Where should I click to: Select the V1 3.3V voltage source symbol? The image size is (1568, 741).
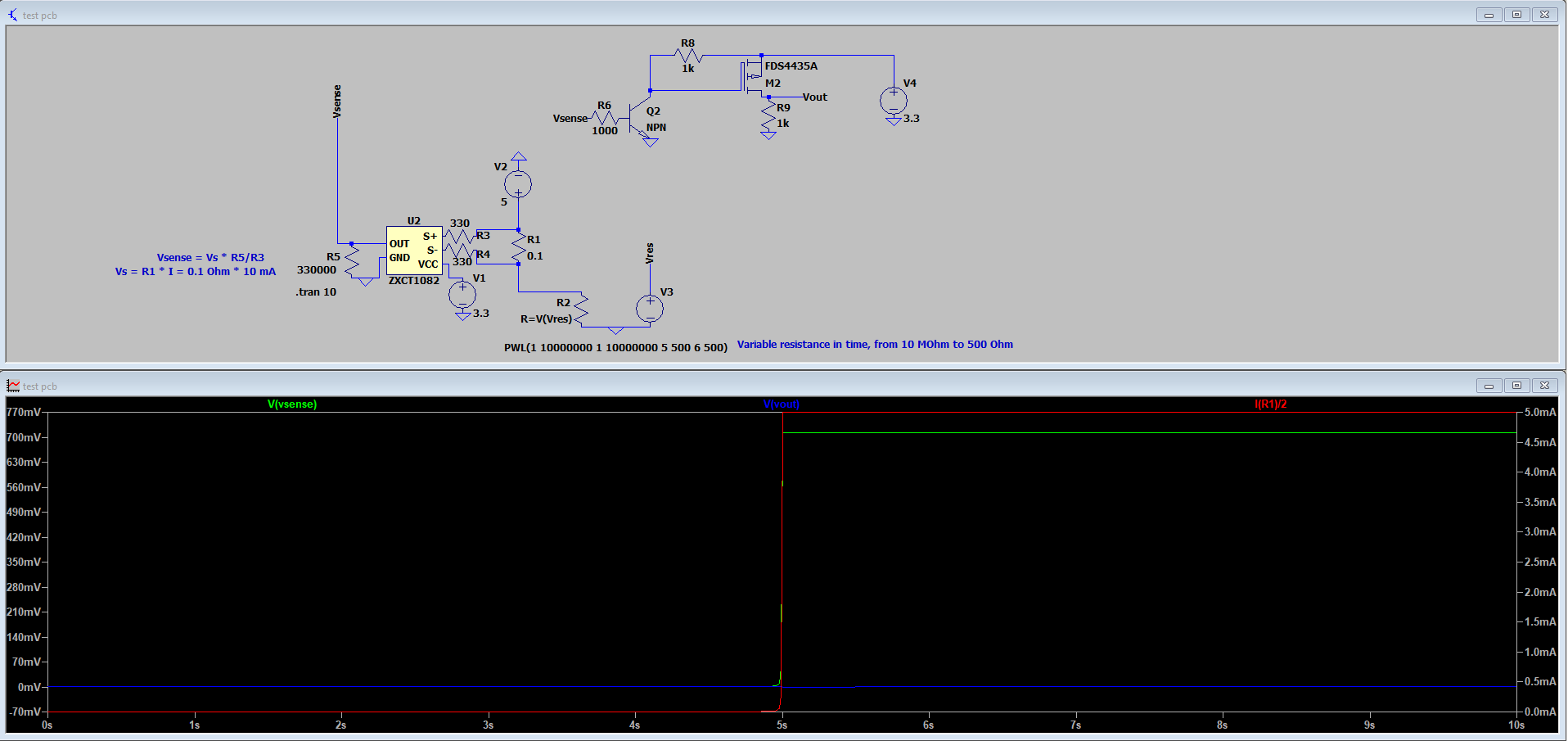click(x=462, y=295)
